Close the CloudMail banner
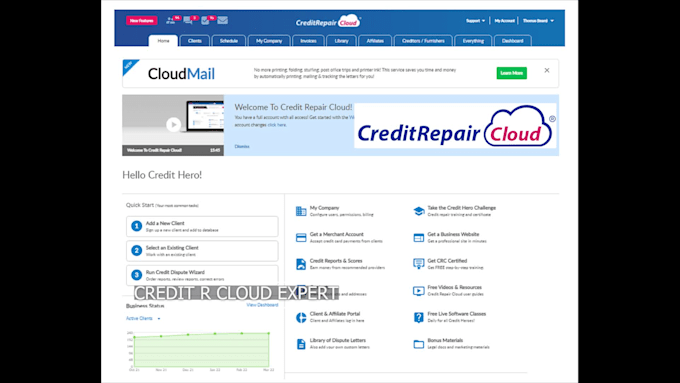Viewport: 680px width, 383px height. click(547, 70)
